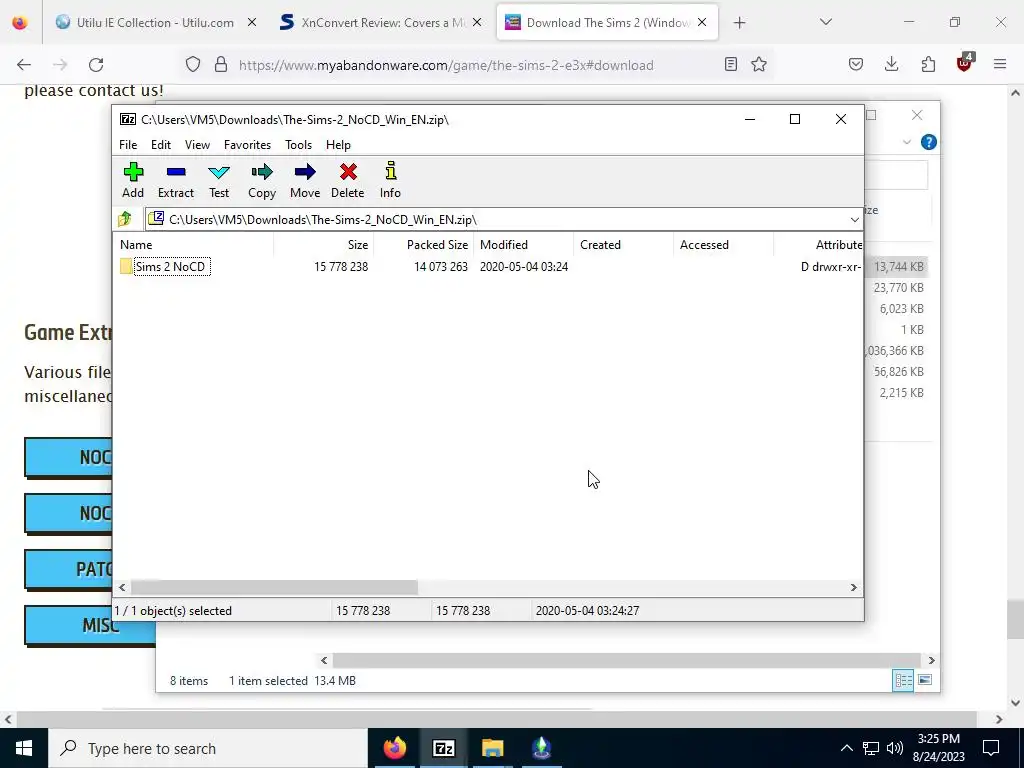
Task: Go back in Firefox
Action: click(x=24, y=65)
